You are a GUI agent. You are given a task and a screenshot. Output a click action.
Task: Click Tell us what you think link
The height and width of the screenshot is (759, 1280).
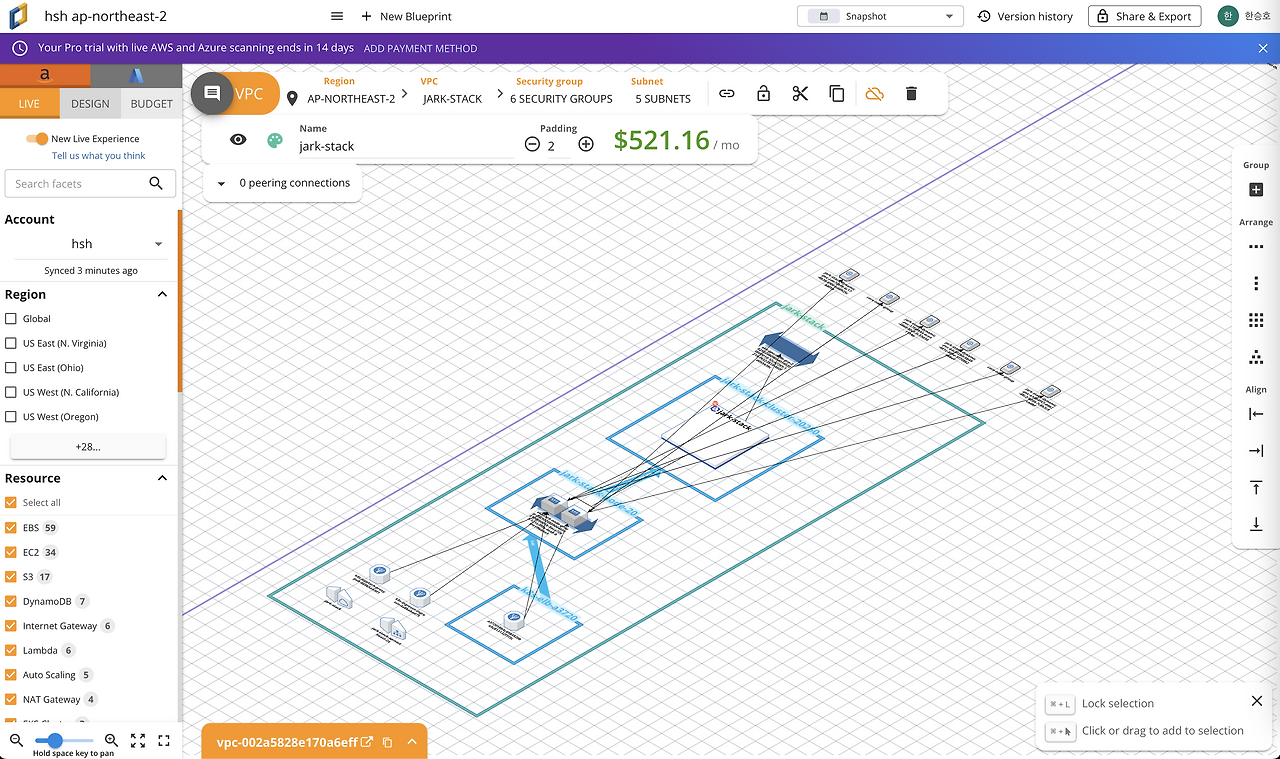pos(99,156)
